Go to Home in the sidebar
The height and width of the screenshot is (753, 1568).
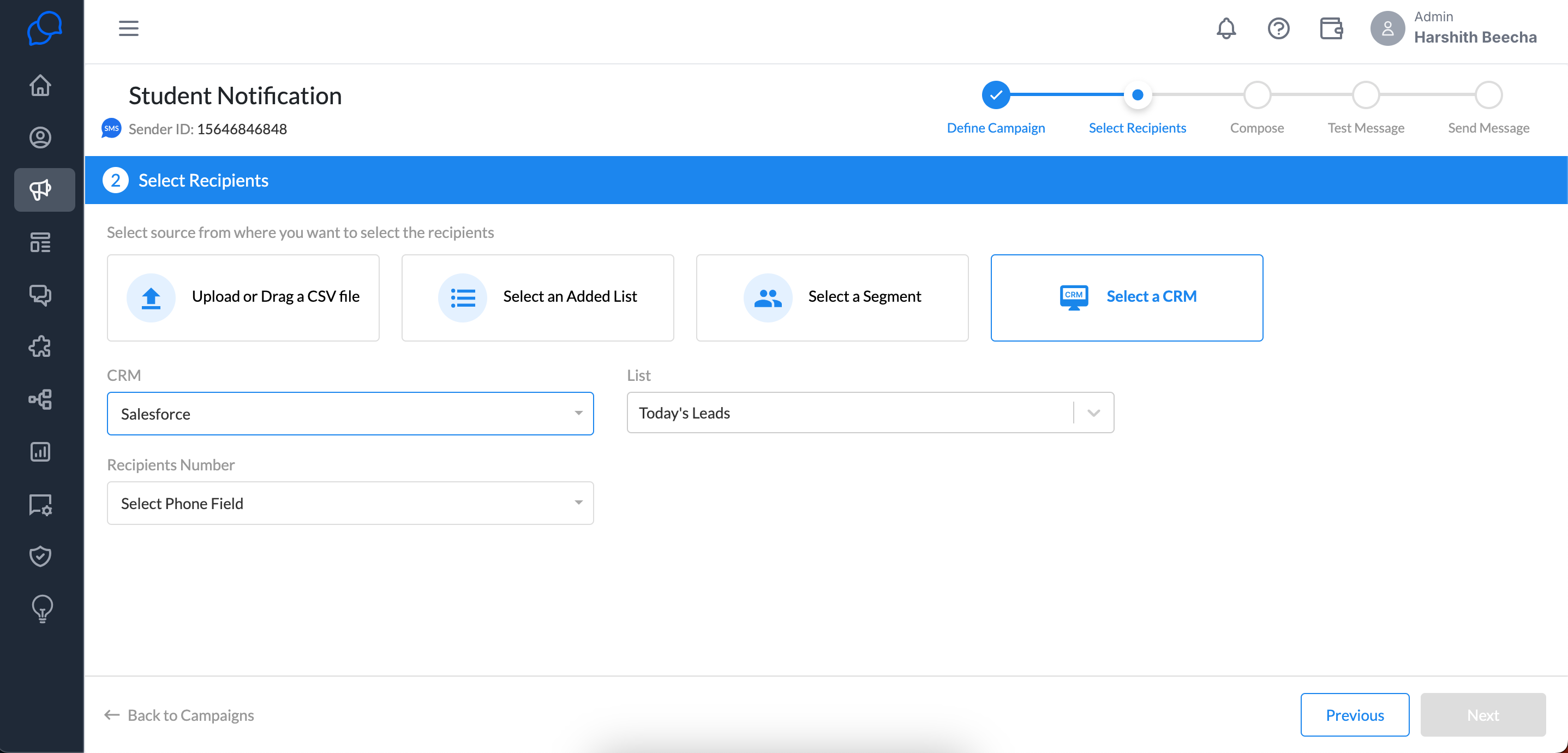click(x=40, y=85)
